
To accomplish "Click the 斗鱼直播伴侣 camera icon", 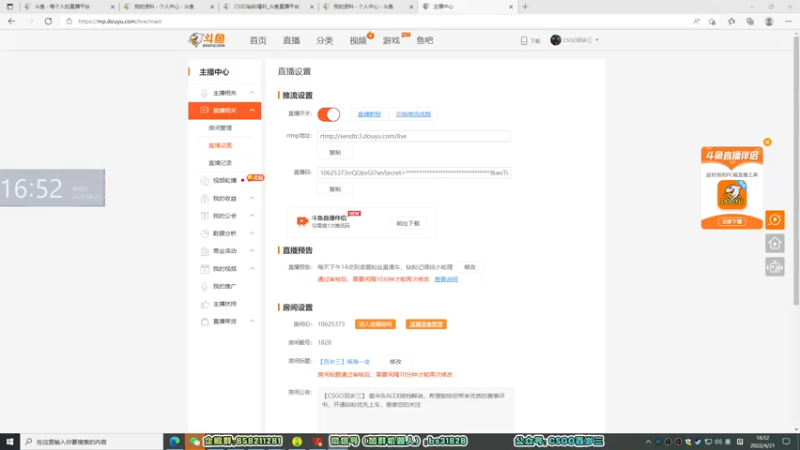I will (x=302, y=221).
